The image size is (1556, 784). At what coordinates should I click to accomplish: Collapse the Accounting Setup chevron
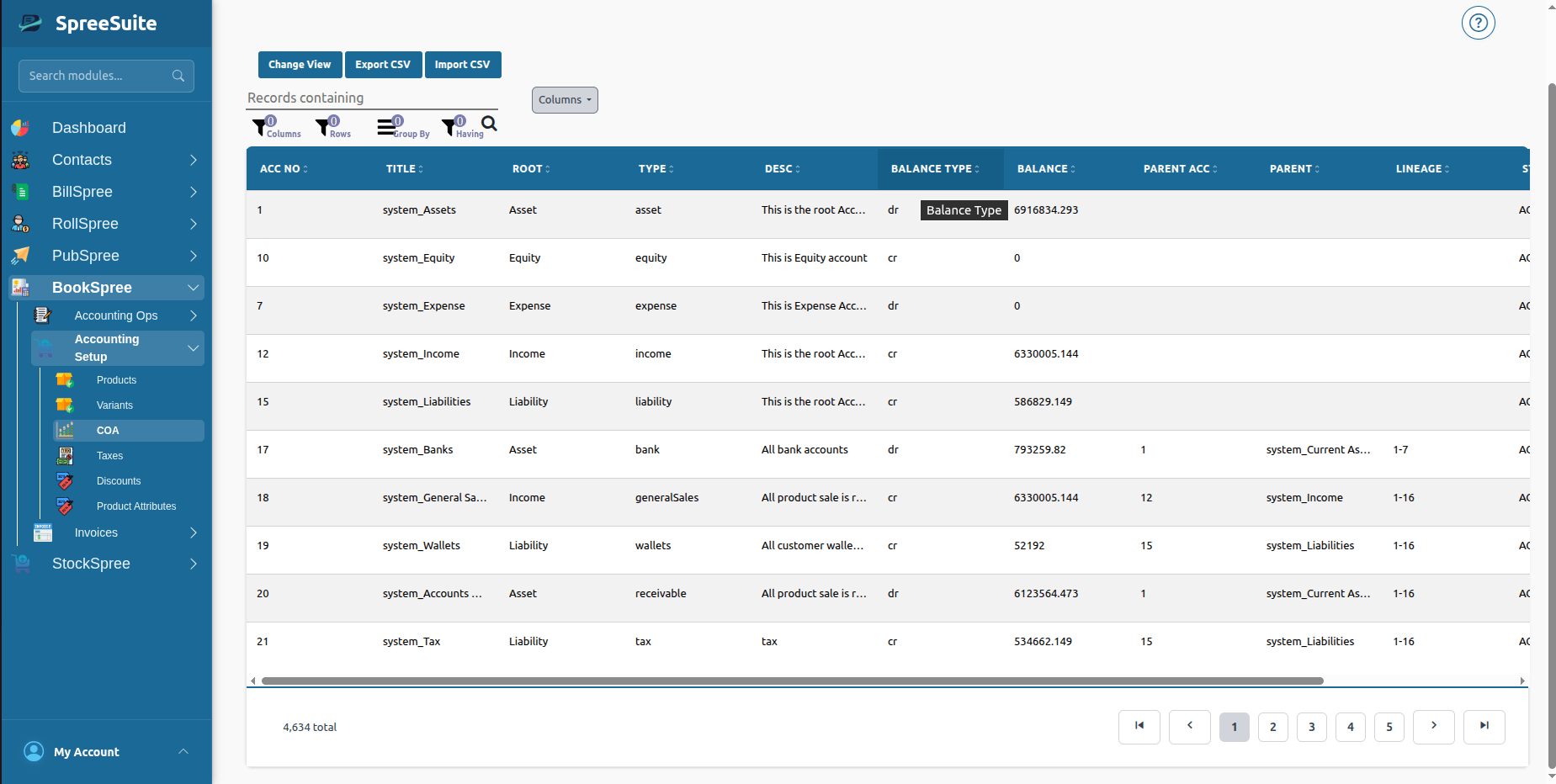(194, 348)
